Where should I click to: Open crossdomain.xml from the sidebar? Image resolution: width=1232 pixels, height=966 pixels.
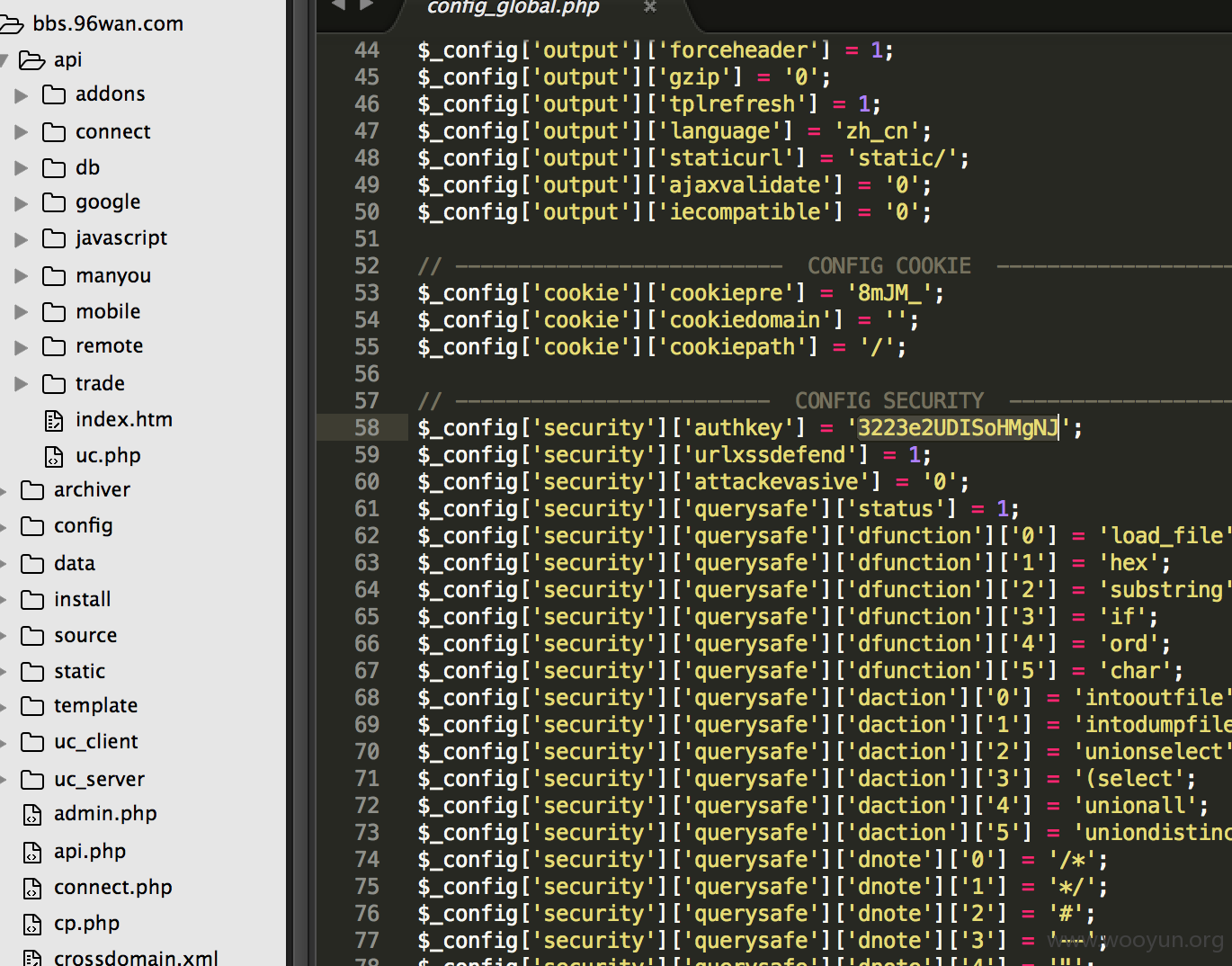point(136,958)
